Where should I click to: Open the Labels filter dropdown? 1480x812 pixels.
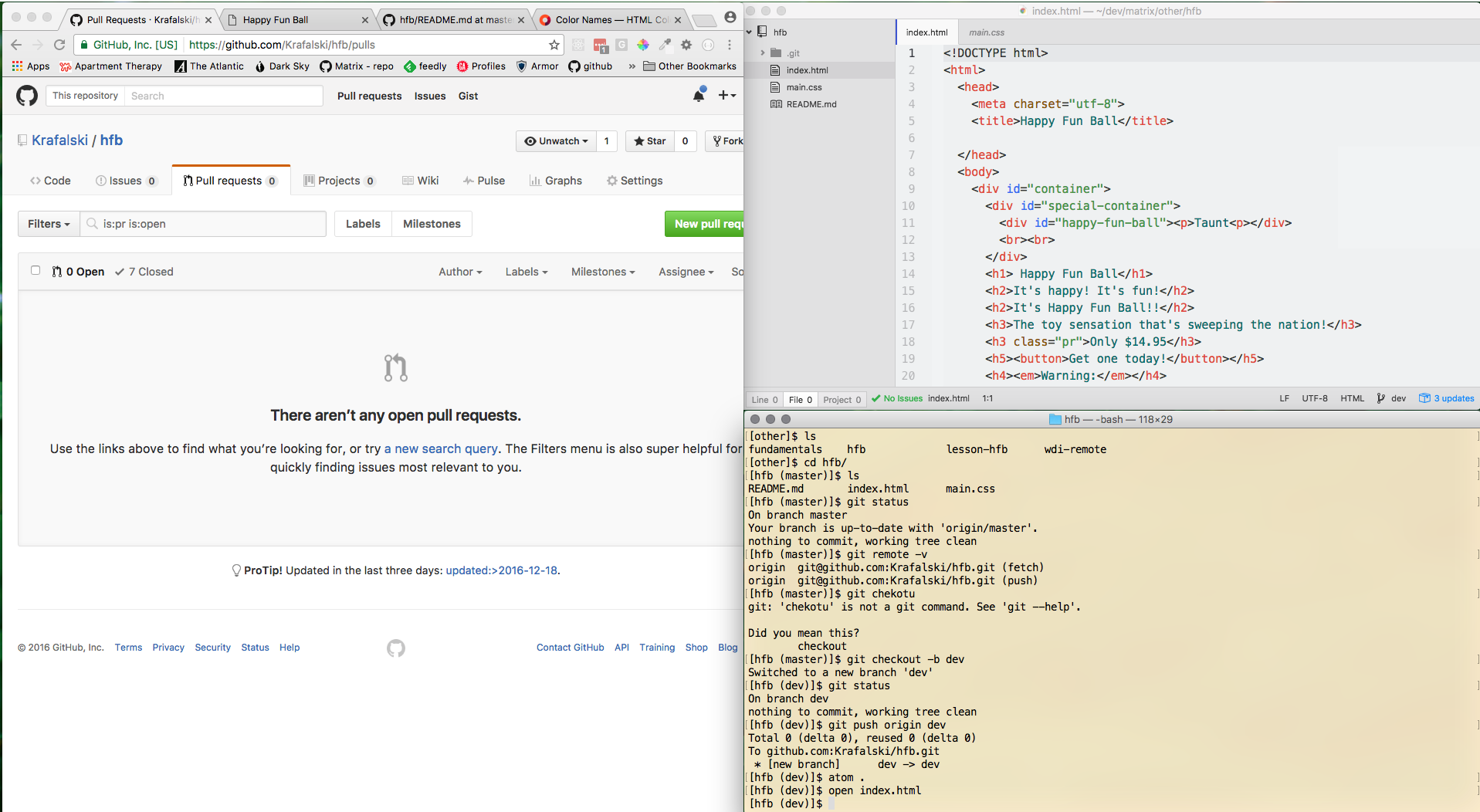pos(527,272)
